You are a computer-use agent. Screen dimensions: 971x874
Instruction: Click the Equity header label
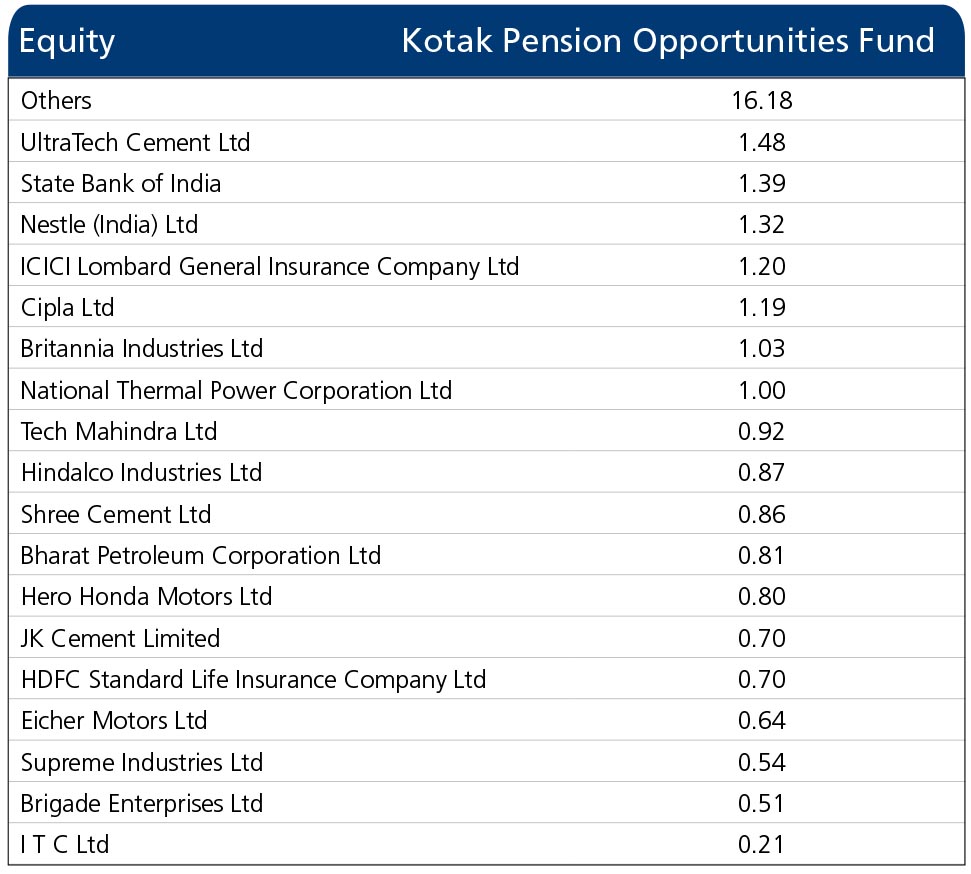click(x=67, y=42)
